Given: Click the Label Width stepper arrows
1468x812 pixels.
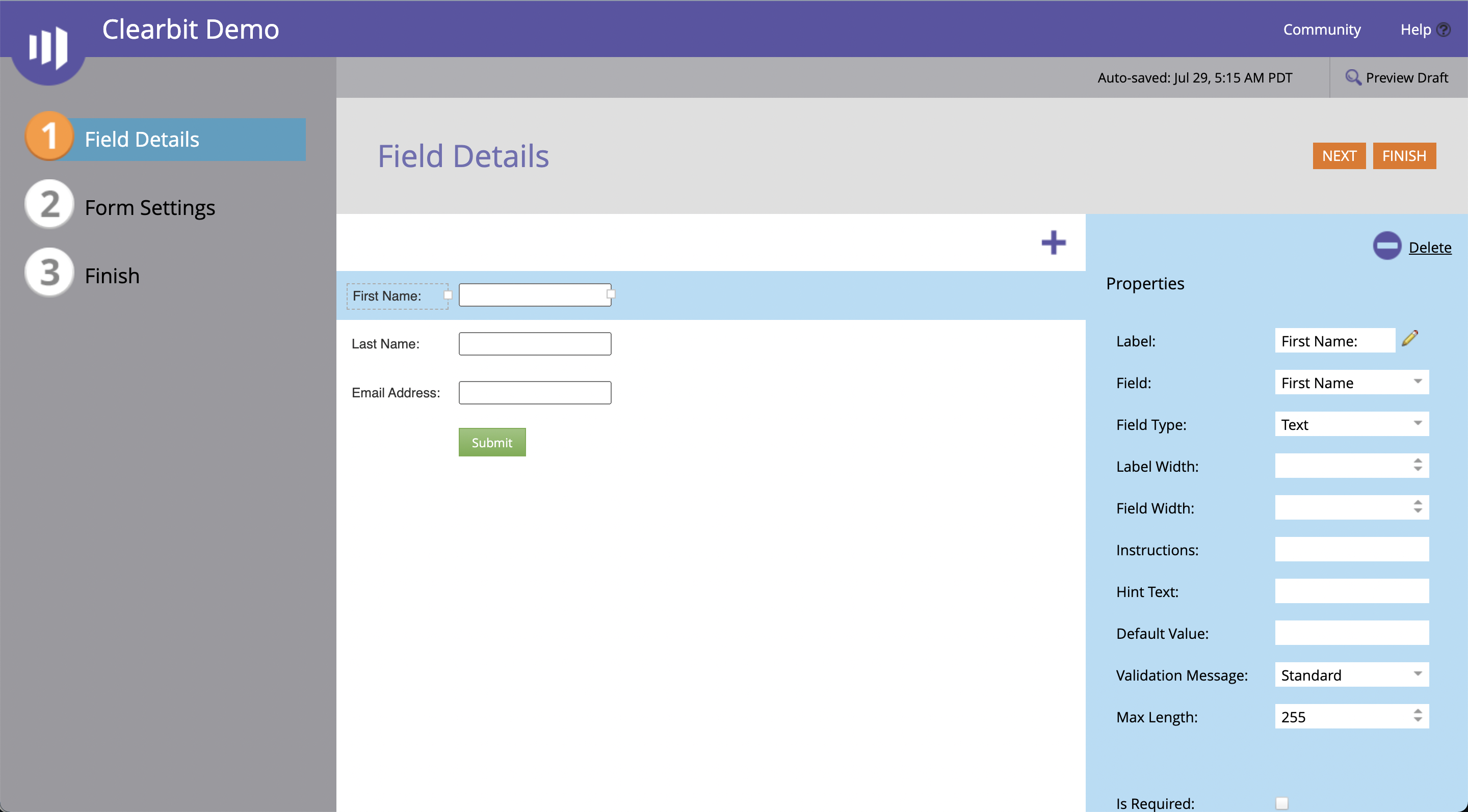Looking at the screenshot, I should tap(1417, 465).
